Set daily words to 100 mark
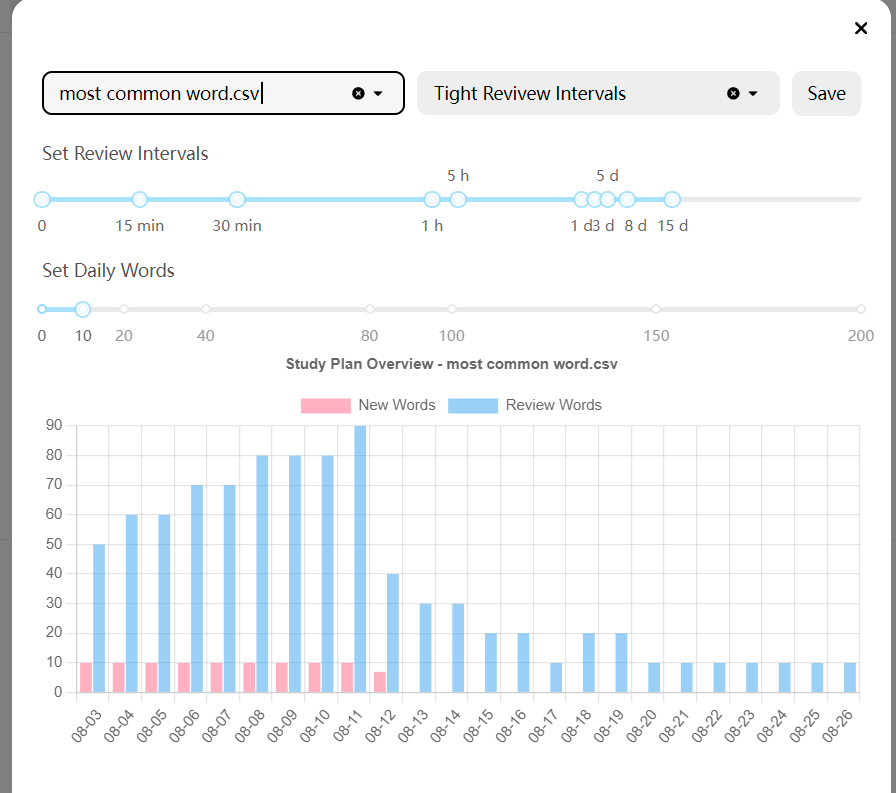Image resolution: width=896 pixels, height=793 pixels. coord(452,309)
